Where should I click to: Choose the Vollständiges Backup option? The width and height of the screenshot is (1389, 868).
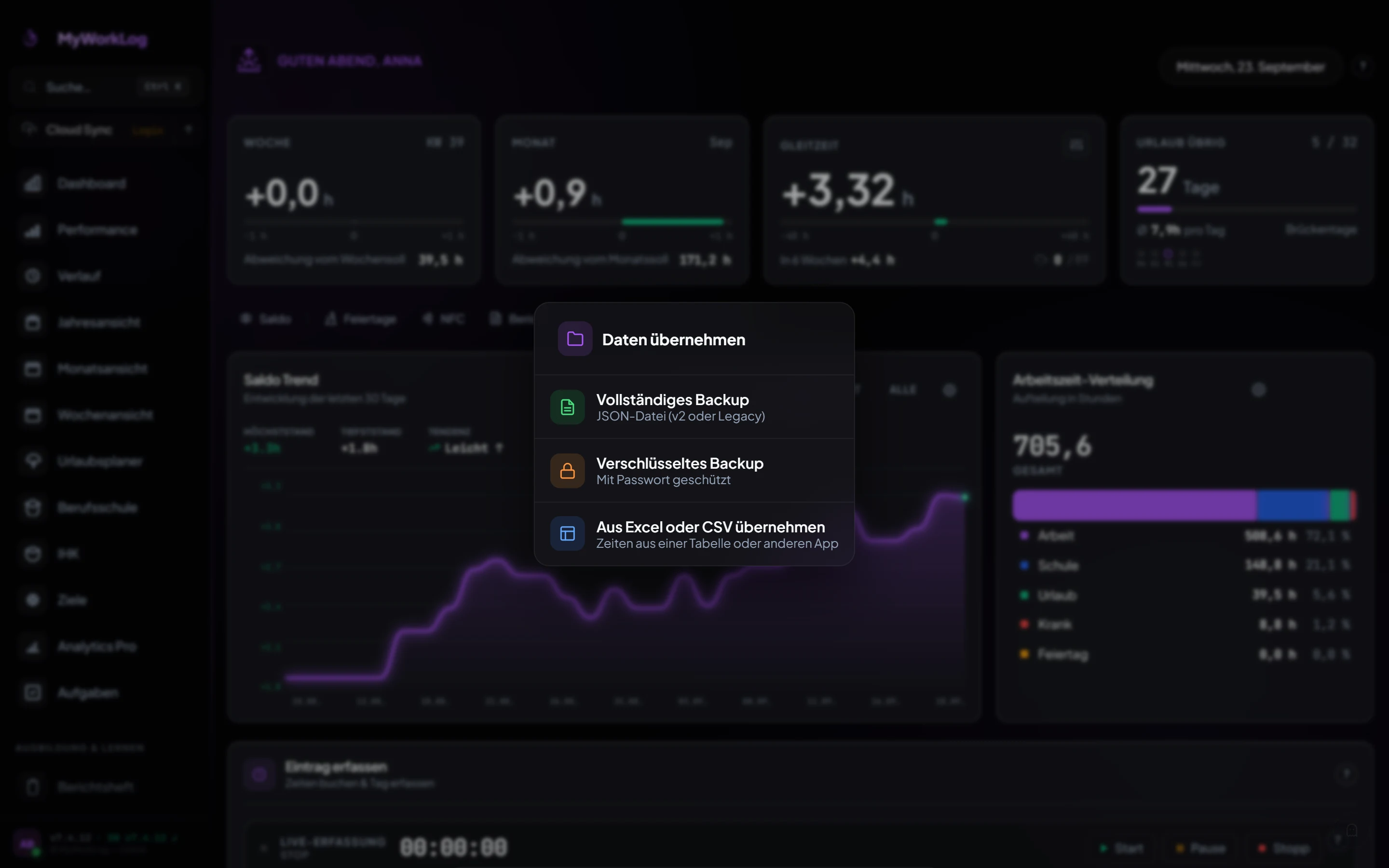click(694, 407)
